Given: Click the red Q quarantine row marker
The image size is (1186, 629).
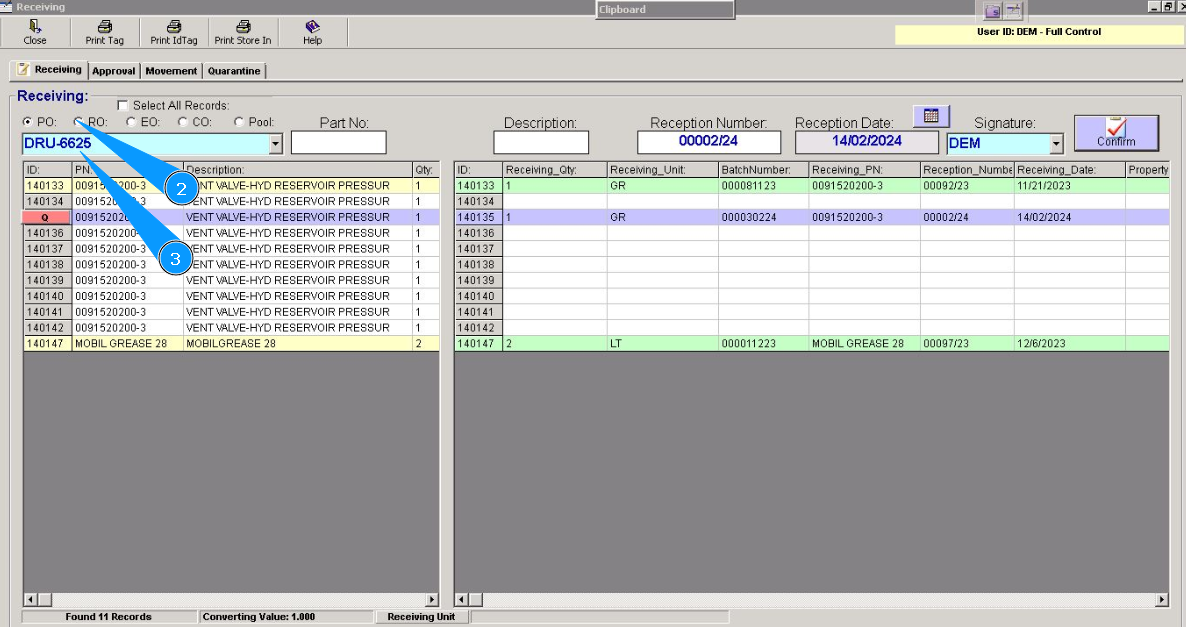Looking at the screenshot, I should (x=46, y=218).
